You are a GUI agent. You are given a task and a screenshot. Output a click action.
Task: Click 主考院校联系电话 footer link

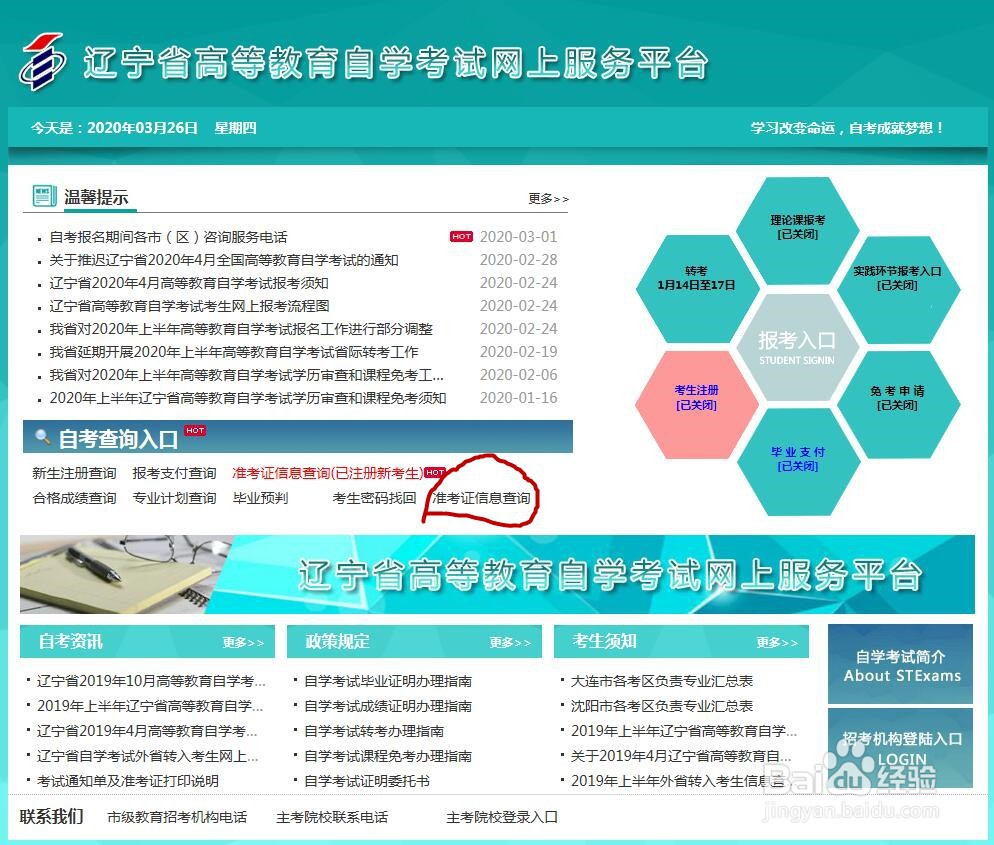(332, 817)
